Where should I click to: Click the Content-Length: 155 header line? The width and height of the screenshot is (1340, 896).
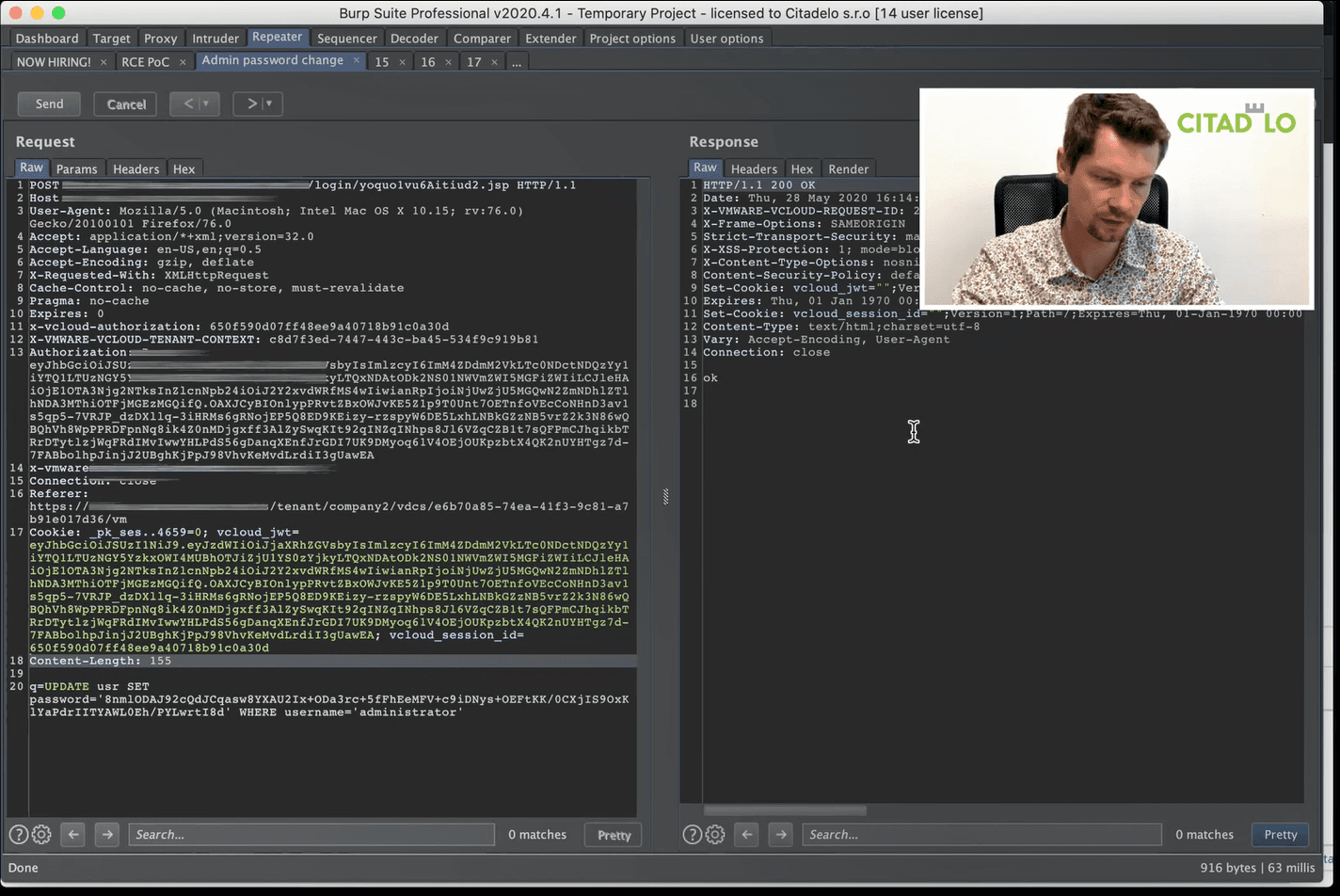click(101, 661)
